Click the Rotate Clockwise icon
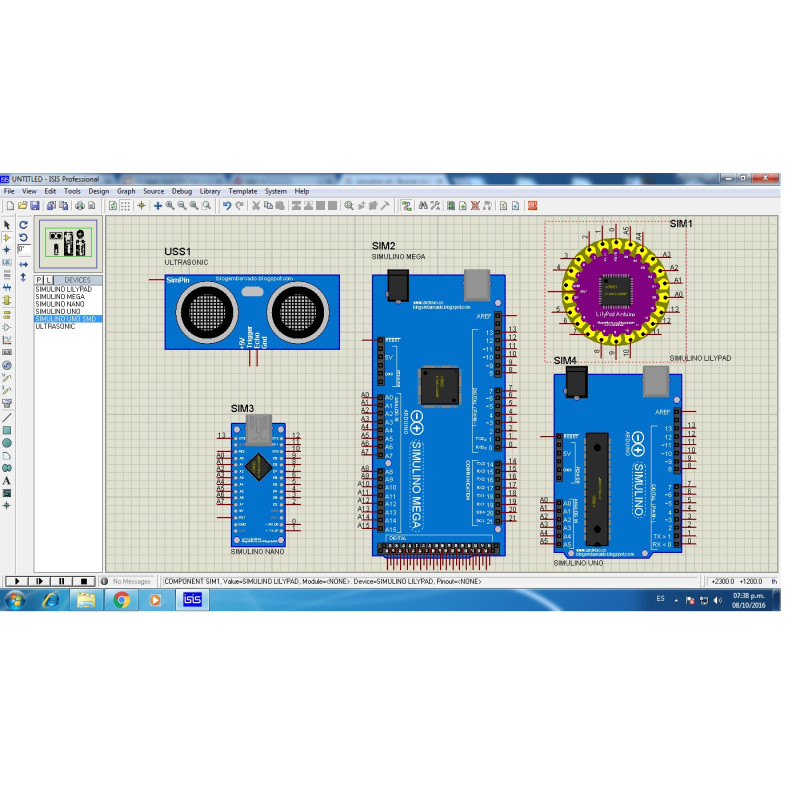 [x=23, y=225]
